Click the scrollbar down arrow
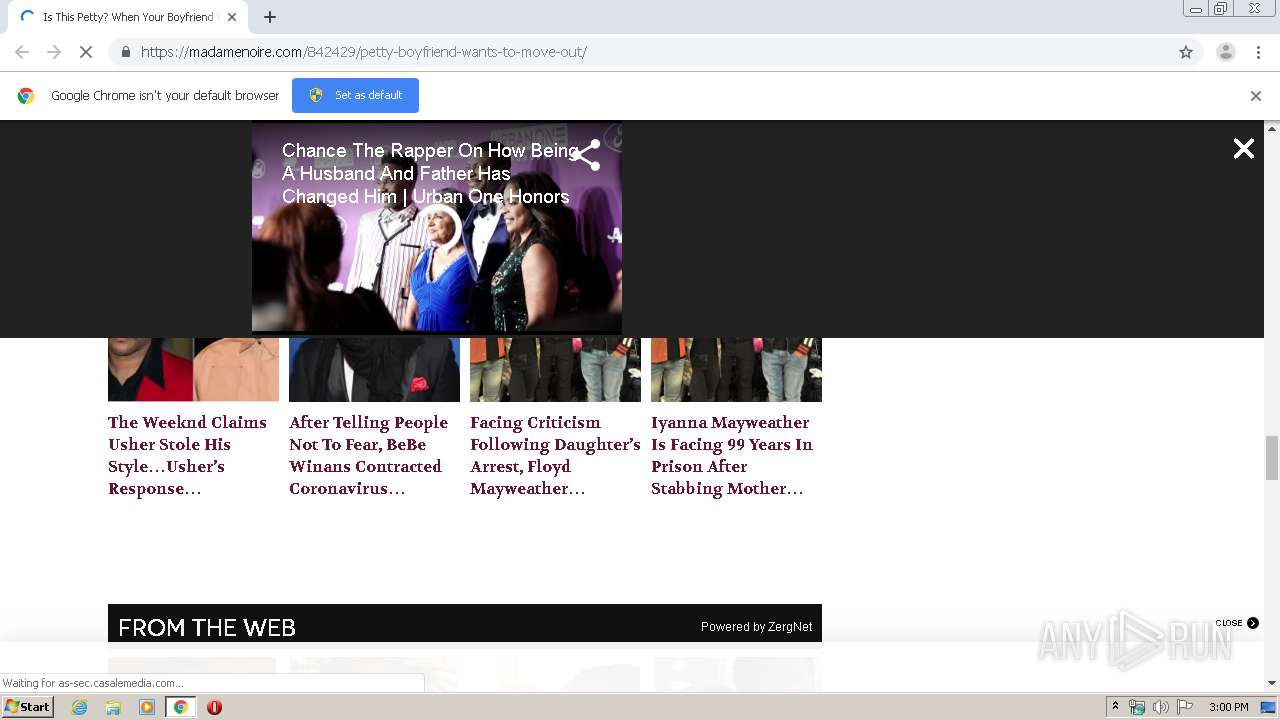 (x=1272, y=683)
